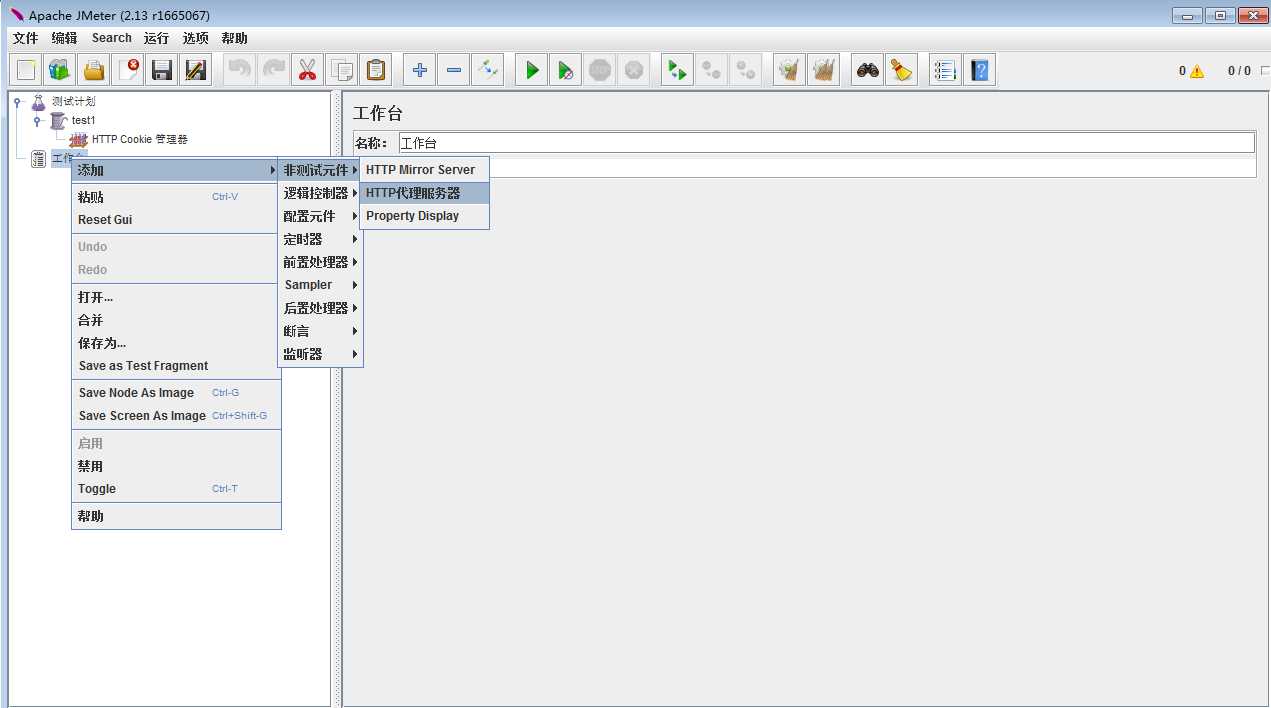Click Save Screen As Image

[x=176, y=416]
